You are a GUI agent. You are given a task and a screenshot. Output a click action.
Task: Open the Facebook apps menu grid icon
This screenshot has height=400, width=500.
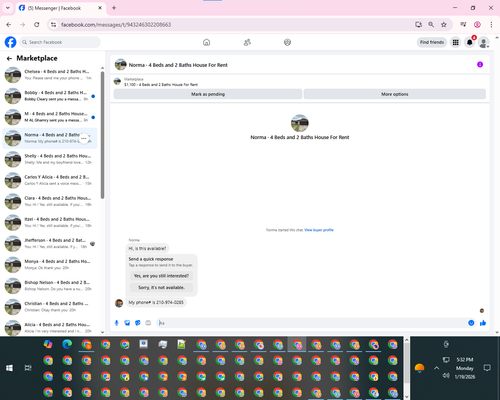(455, 42)
